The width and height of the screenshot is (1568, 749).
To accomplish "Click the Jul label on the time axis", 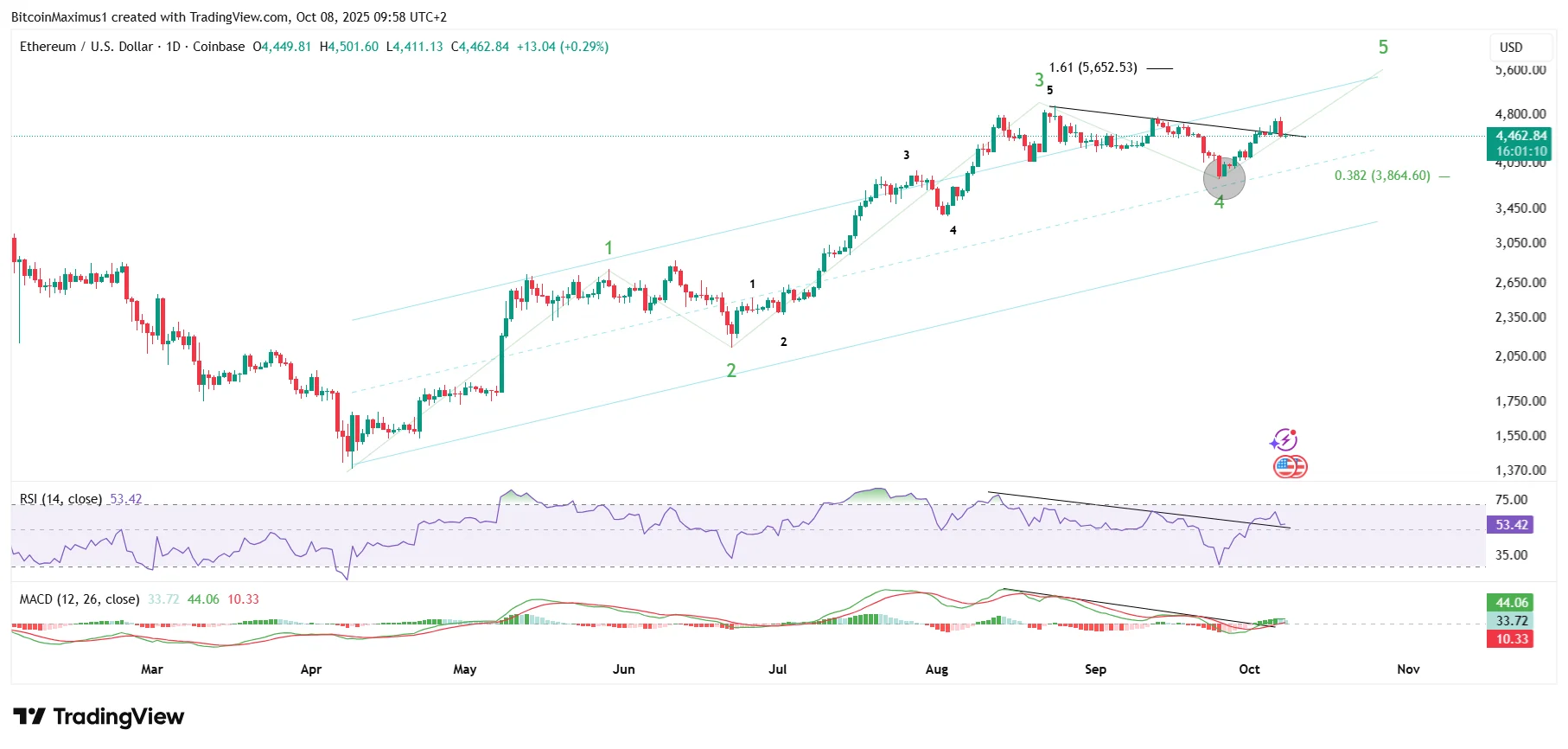I will tap(778, 669).
